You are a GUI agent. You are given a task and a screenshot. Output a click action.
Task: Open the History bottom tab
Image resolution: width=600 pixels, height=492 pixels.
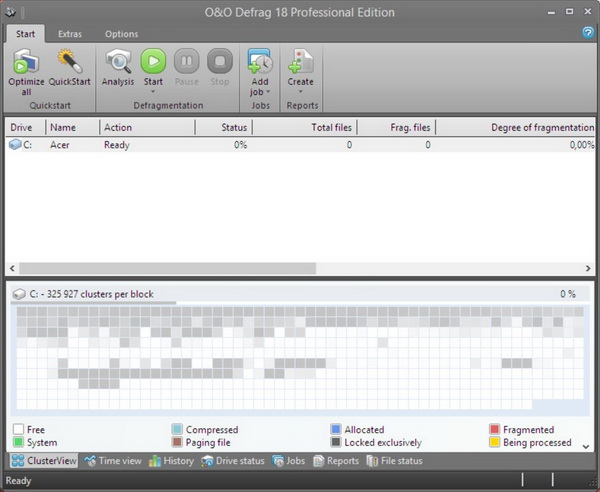(x=172, y=461)
